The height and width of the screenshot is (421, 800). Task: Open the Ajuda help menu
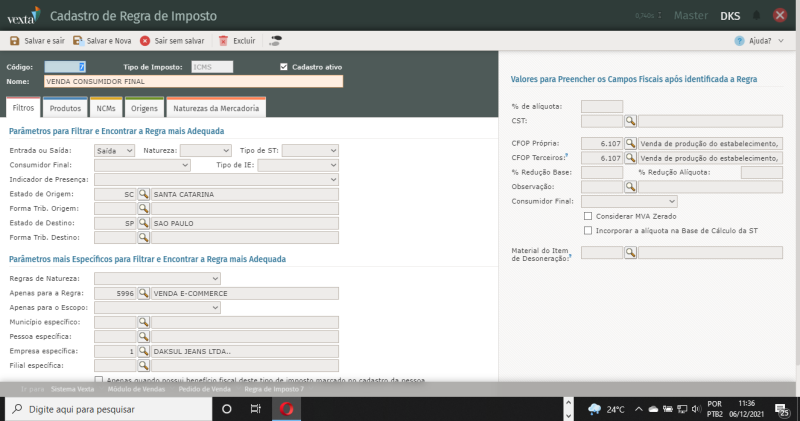pyautogui.click(x=758, y=41)
